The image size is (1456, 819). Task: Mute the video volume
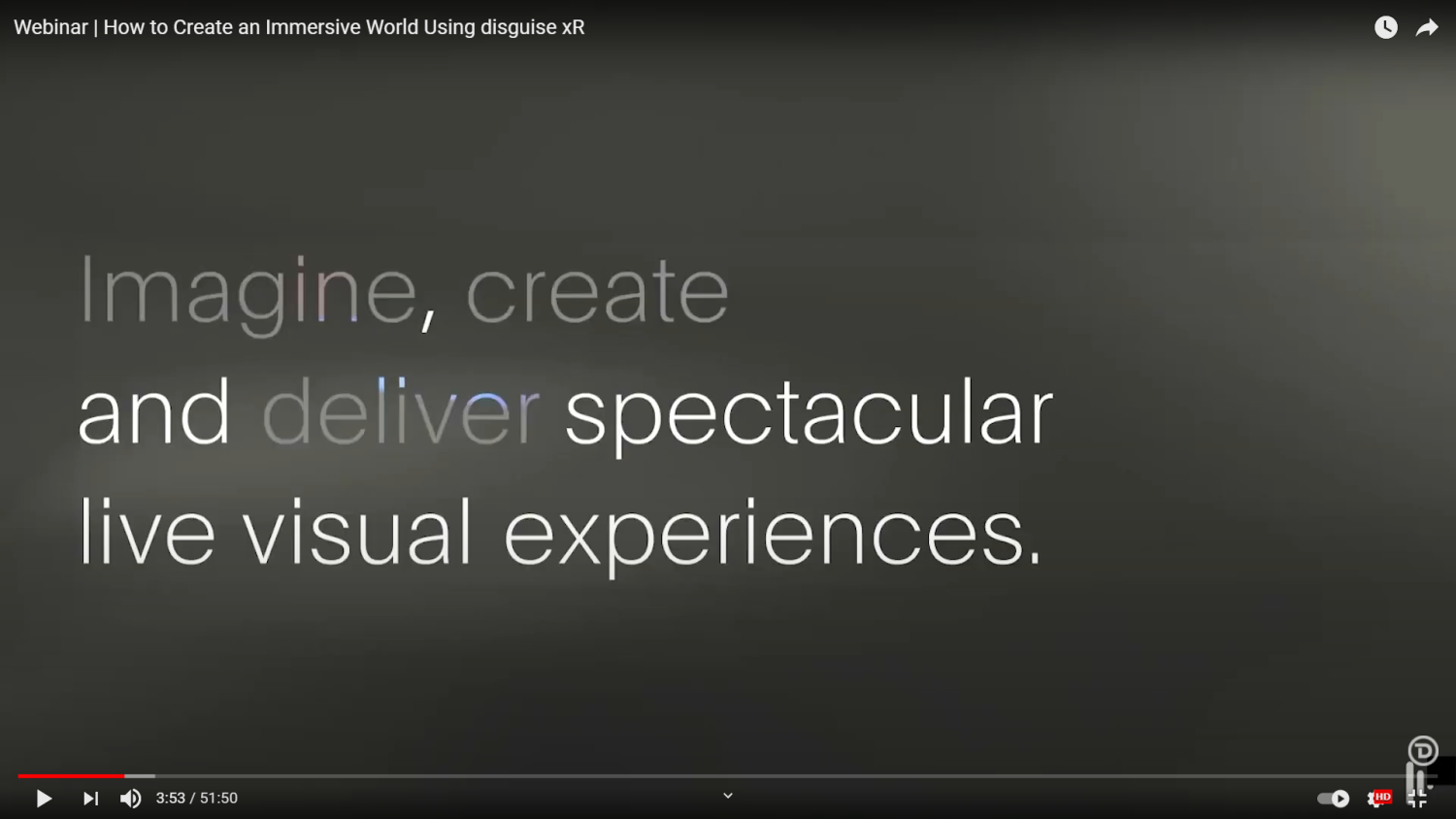click(131, 799)
